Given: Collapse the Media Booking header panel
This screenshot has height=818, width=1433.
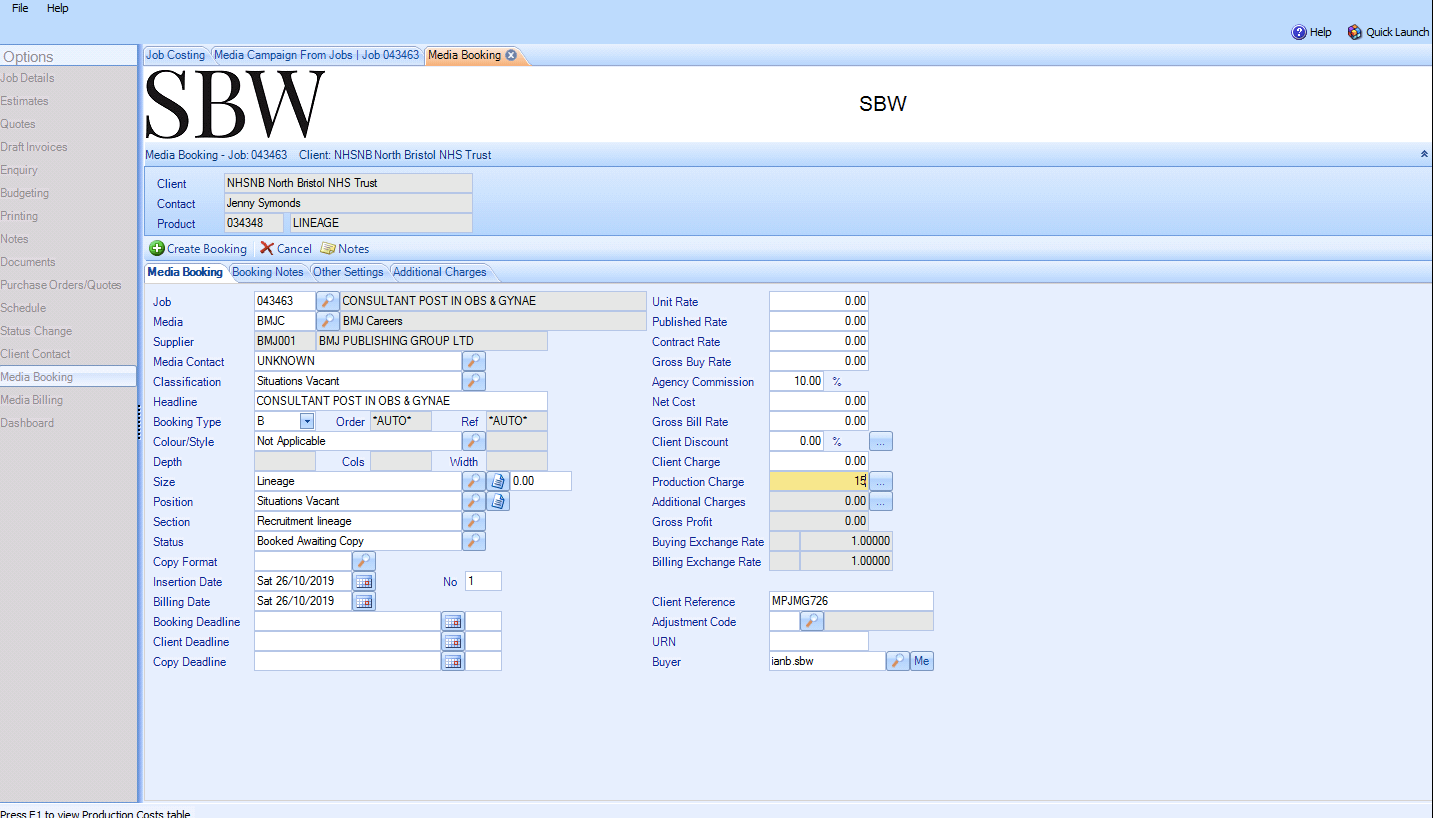Looking at the screenshot, I should [x=1424, y=154].
